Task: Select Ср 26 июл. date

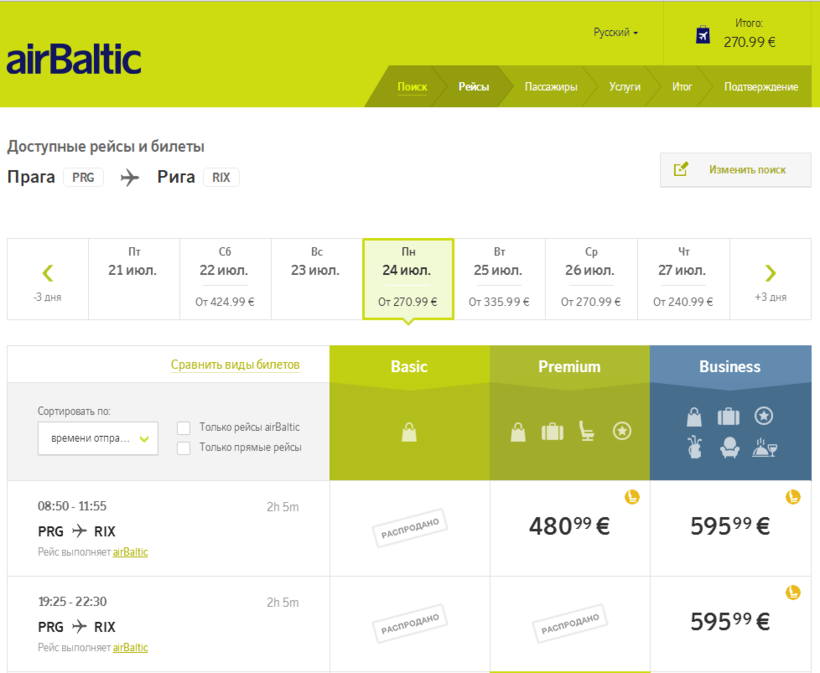Action: pos(591,279)
